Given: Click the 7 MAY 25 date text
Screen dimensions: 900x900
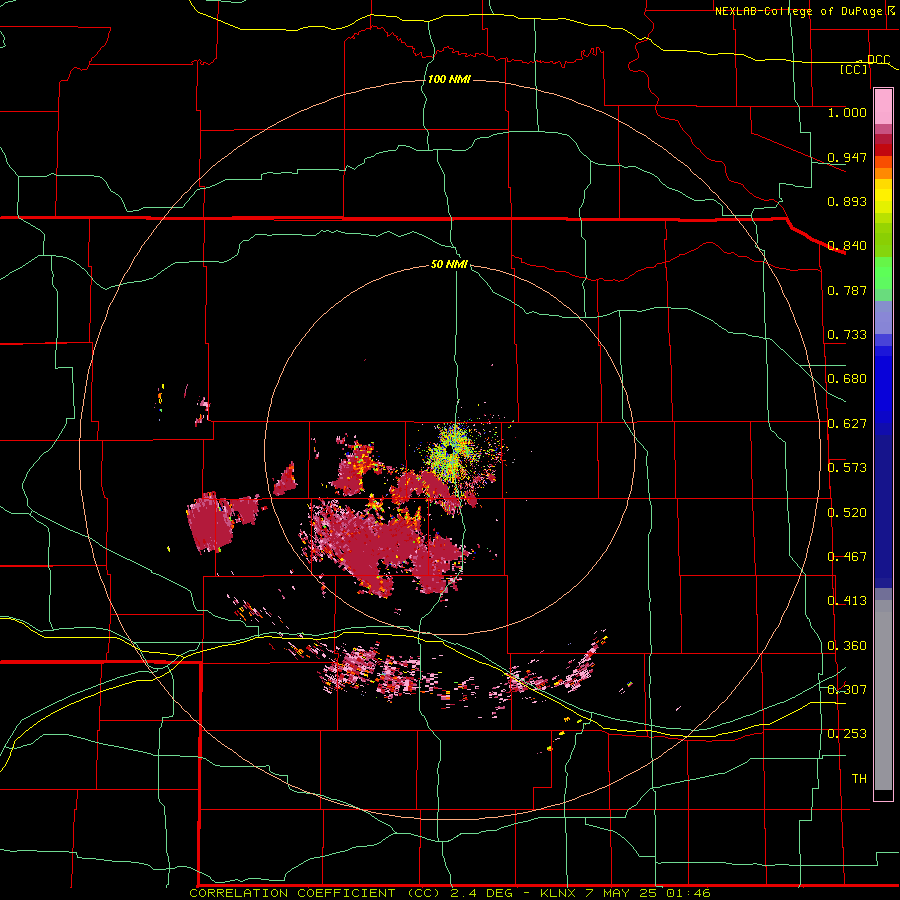Looking at the screenshot, I should pyautogui.click(x=622, y=893).
